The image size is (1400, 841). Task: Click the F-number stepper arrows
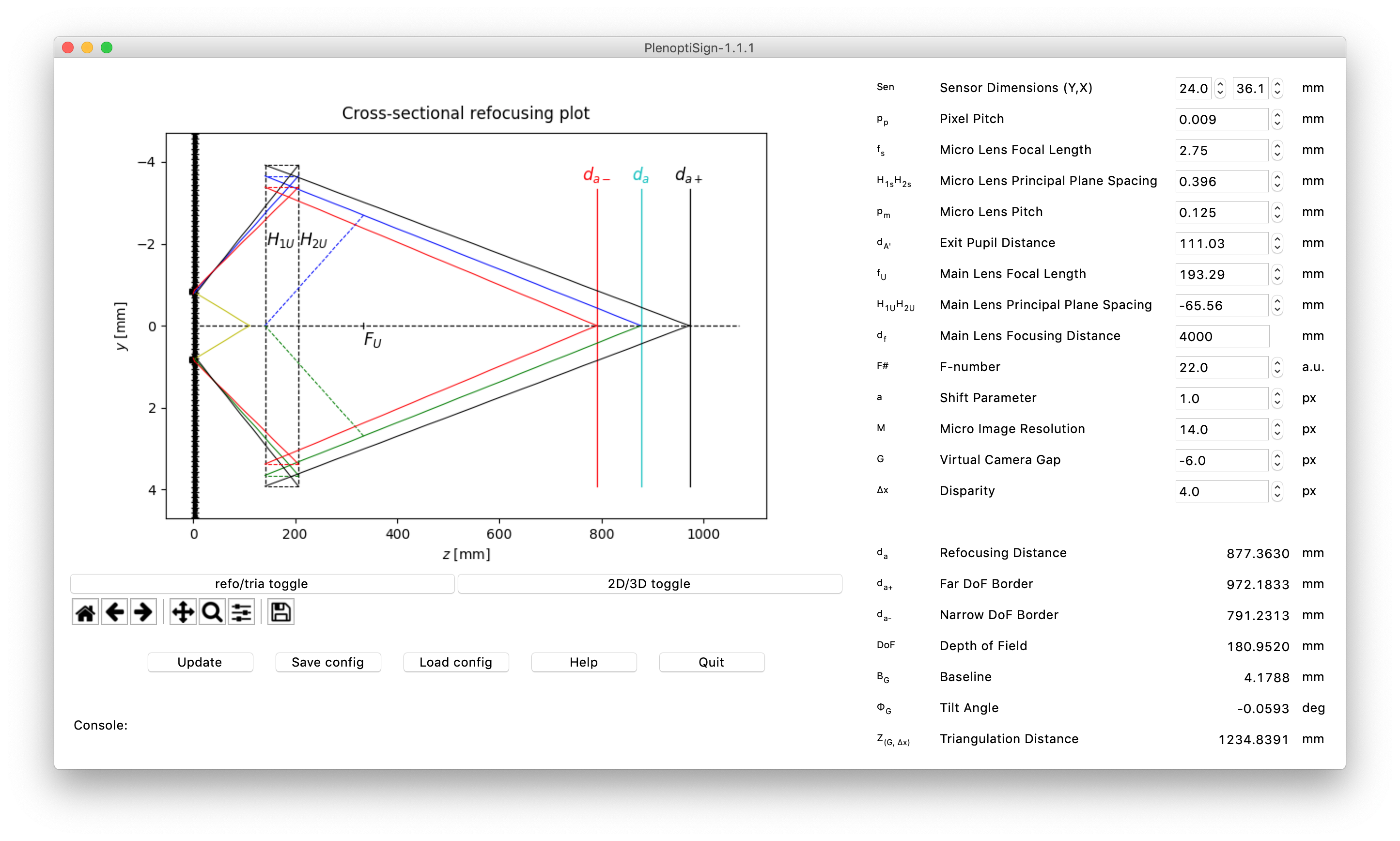click(1277, 367)
